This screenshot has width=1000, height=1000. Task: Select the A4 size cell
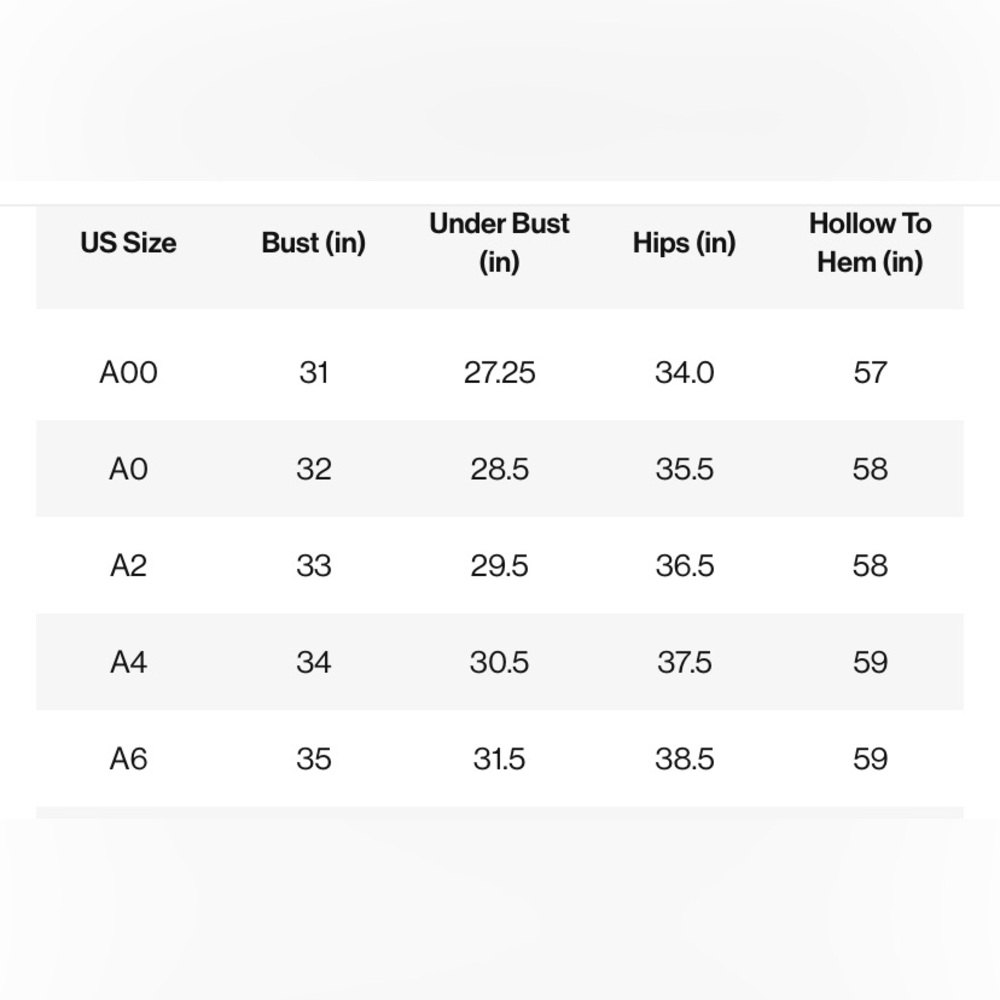[x=128, y=662]
